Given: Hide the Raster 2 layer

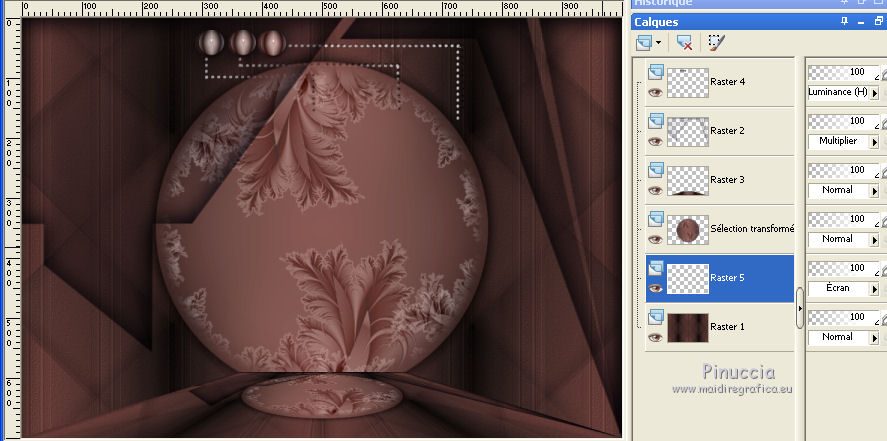Looking at the screenshot, I should (x=656, y=141).
